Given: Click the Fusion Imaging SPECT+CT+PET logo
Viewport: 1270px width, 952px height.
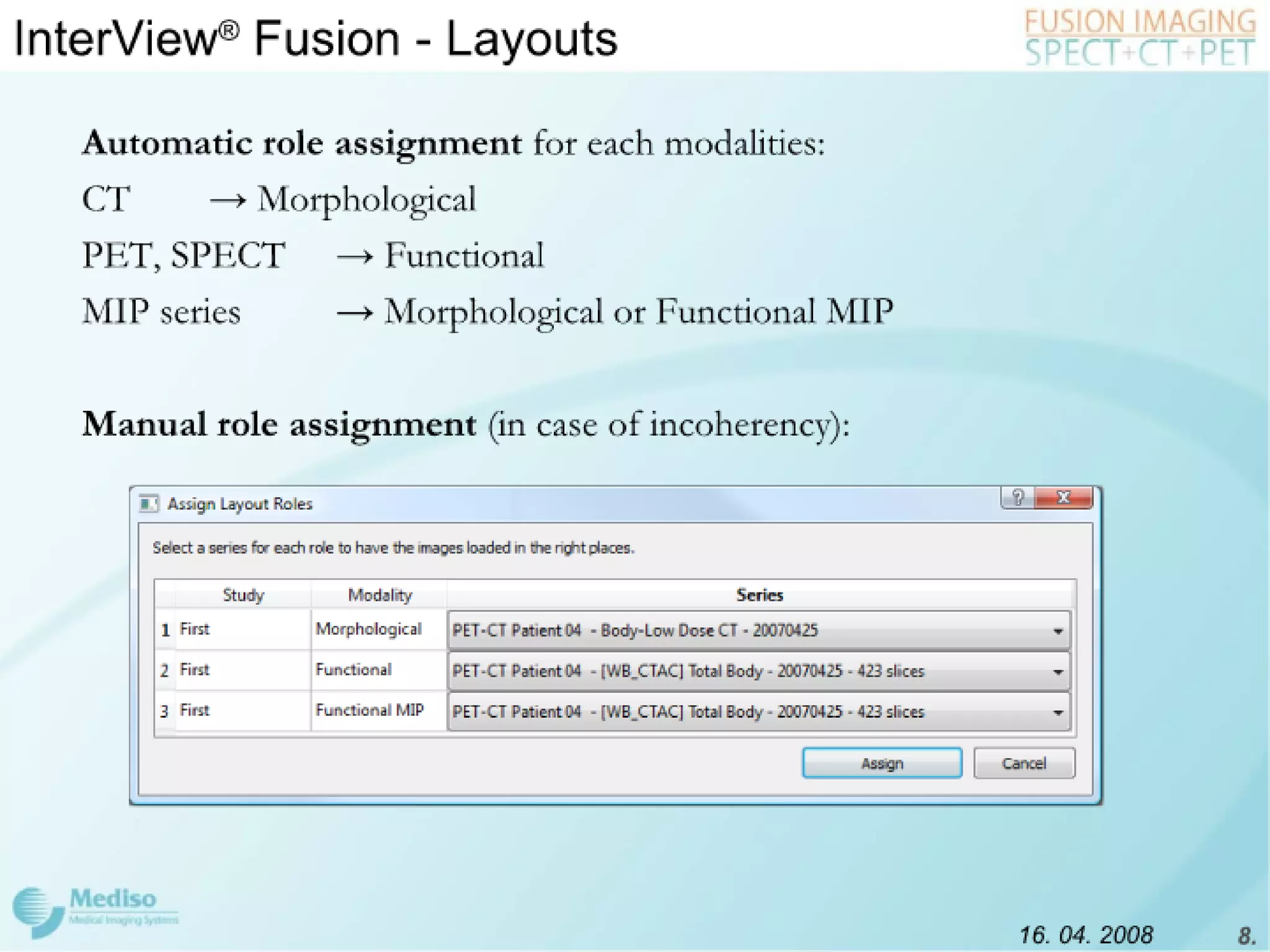Looking at the screenshot, I should point(1139,37).
